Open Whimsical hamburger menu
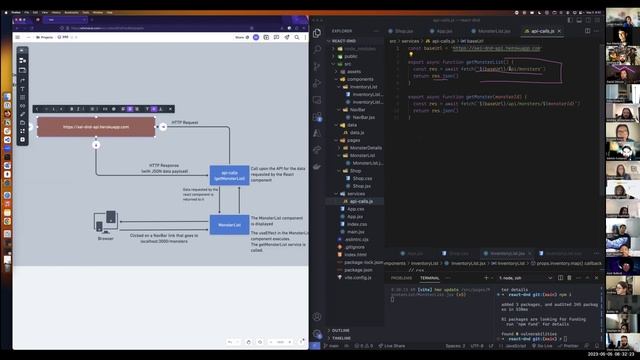The width and height of the screenshot is (640, 360). pos(18,37)
